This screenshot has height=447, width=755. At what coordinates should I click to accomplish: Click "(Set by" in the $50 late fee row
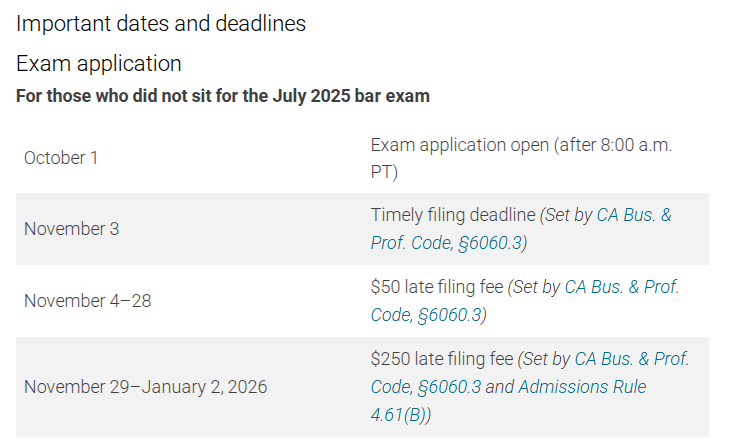click(534, 287)
